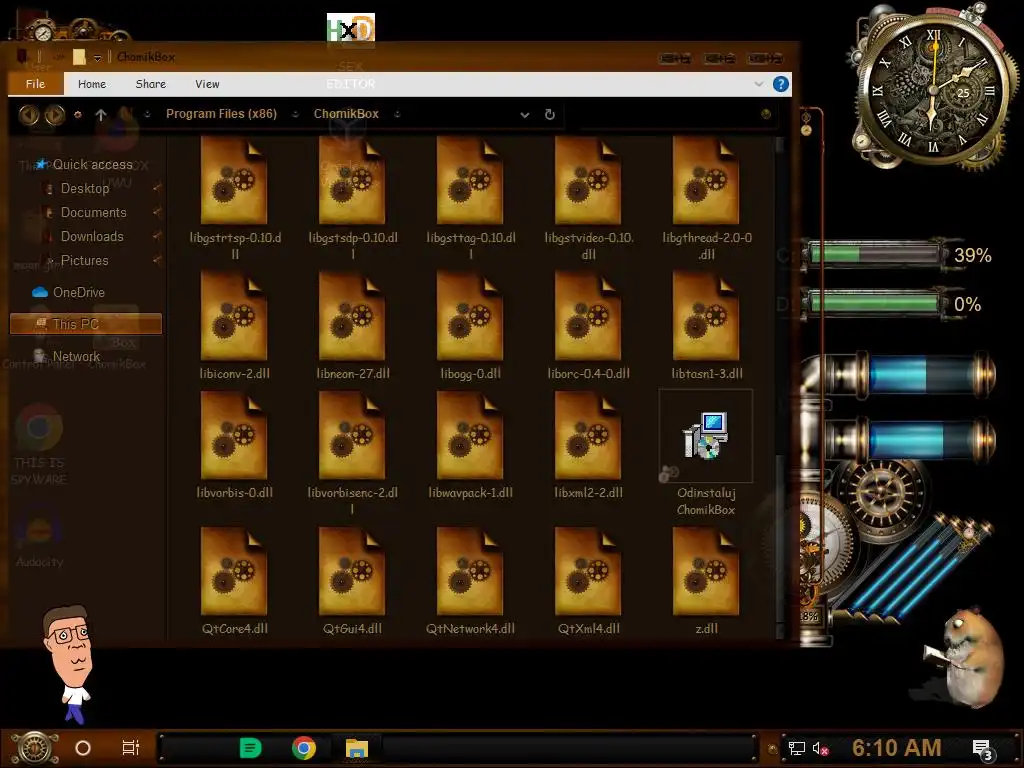Select the libwavpack-1.dll file icon

coord(470,436)
